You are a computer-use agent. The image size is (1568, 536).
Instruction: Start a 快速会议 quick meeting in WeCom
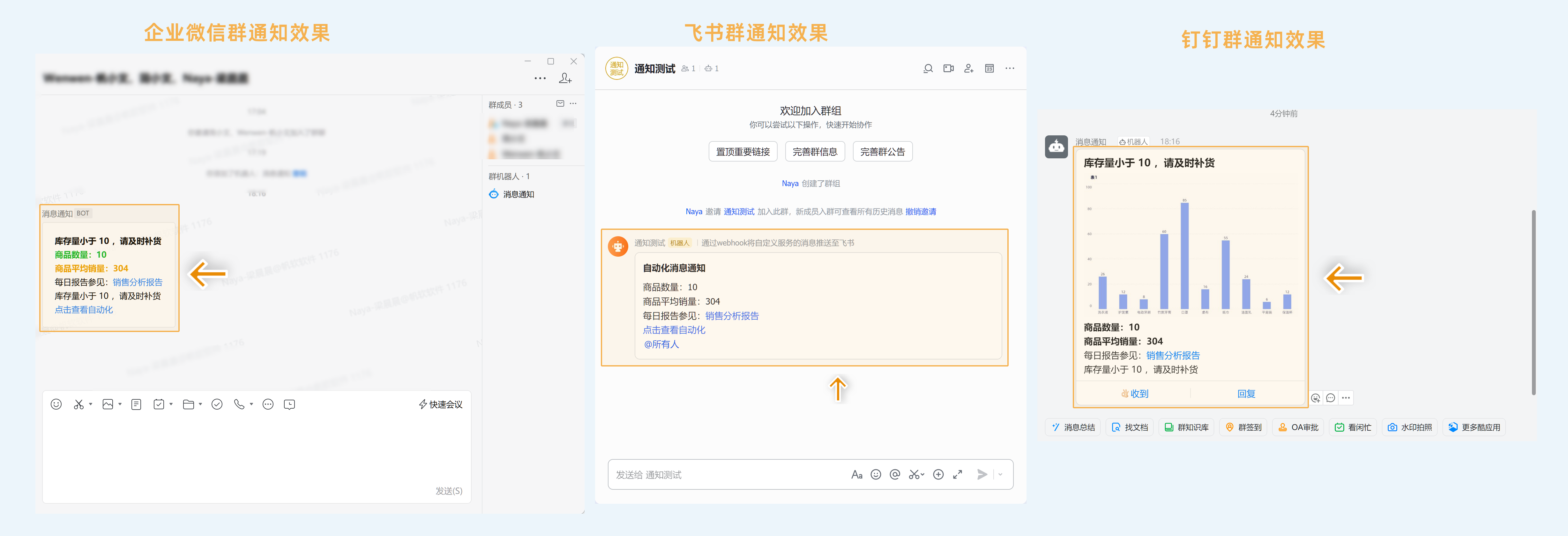point(441,404)
